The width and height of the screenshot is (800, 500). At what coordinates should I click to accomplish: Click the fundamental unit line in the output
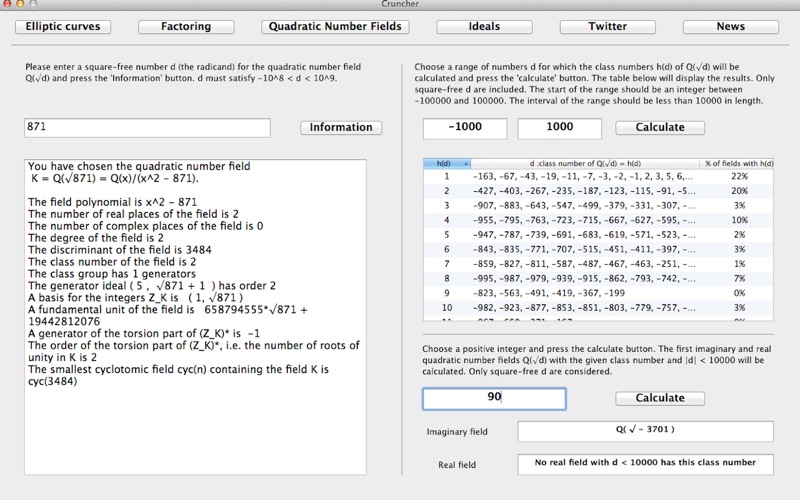(168, 315)
